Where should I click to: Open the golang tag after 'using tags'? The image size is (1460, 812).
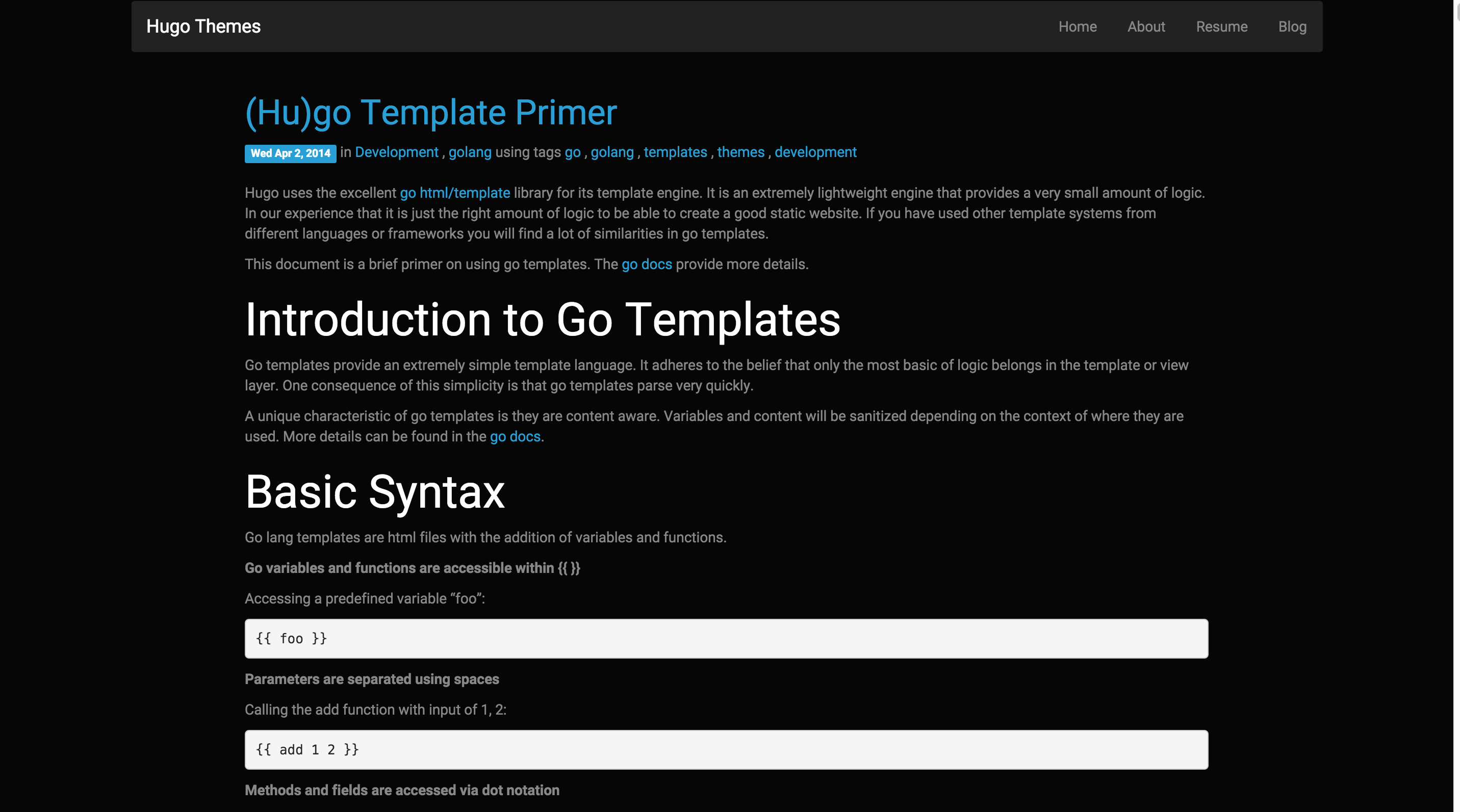pos(611,152)
